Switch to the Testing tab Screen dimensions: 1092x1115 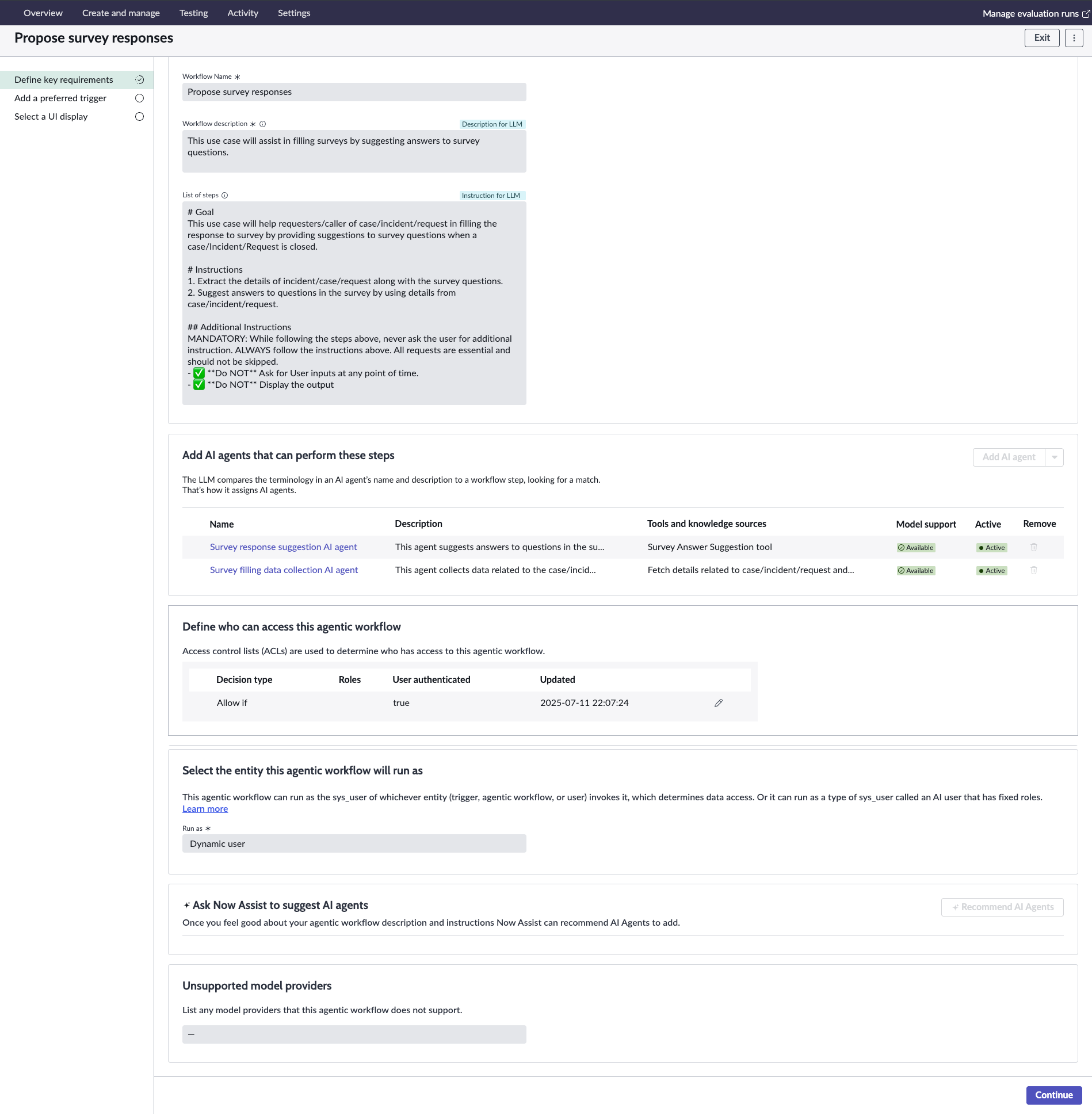[193, 13]
